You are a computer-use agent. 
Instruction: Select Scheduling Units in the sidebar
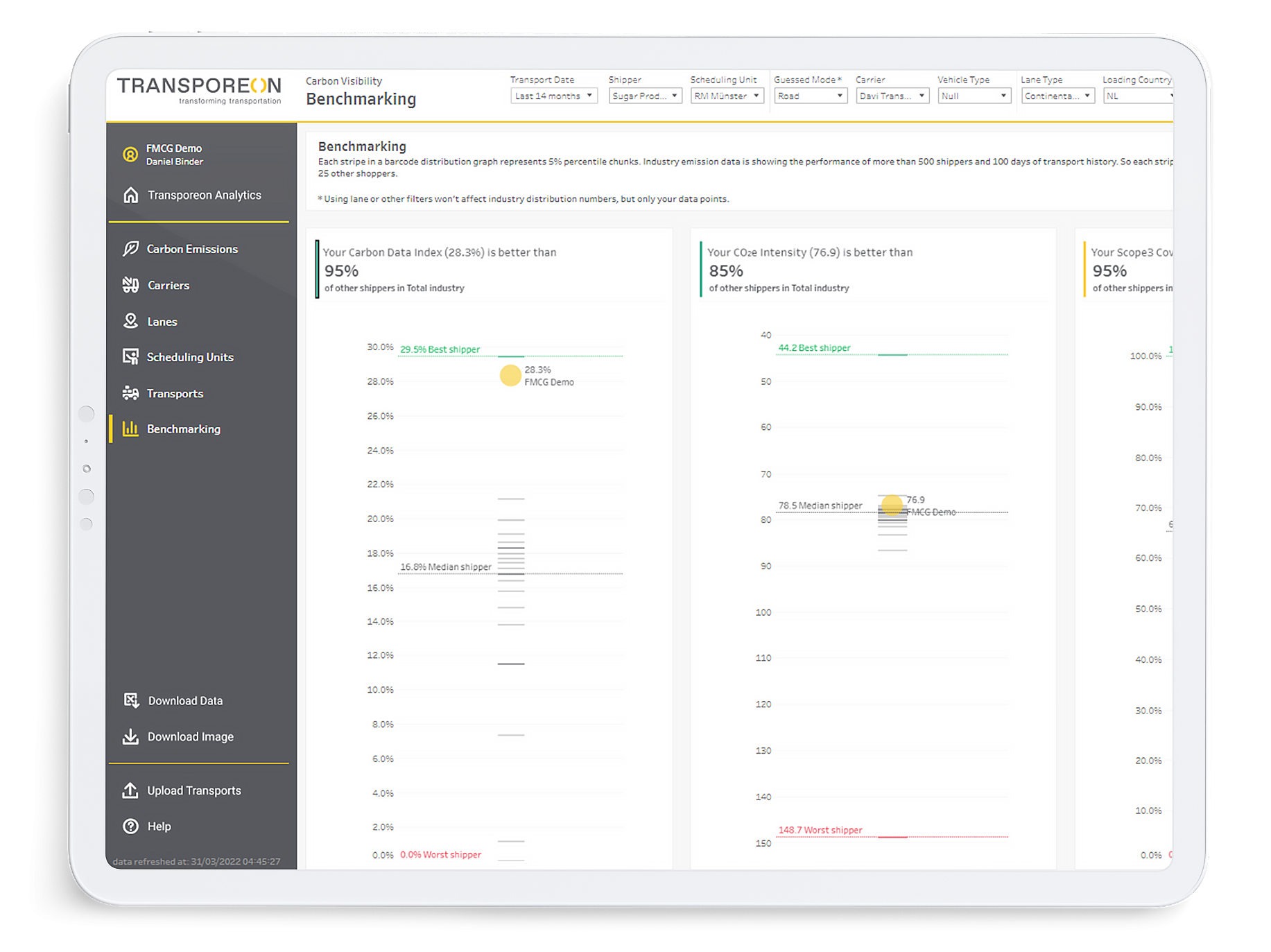[x=190, y=357]
